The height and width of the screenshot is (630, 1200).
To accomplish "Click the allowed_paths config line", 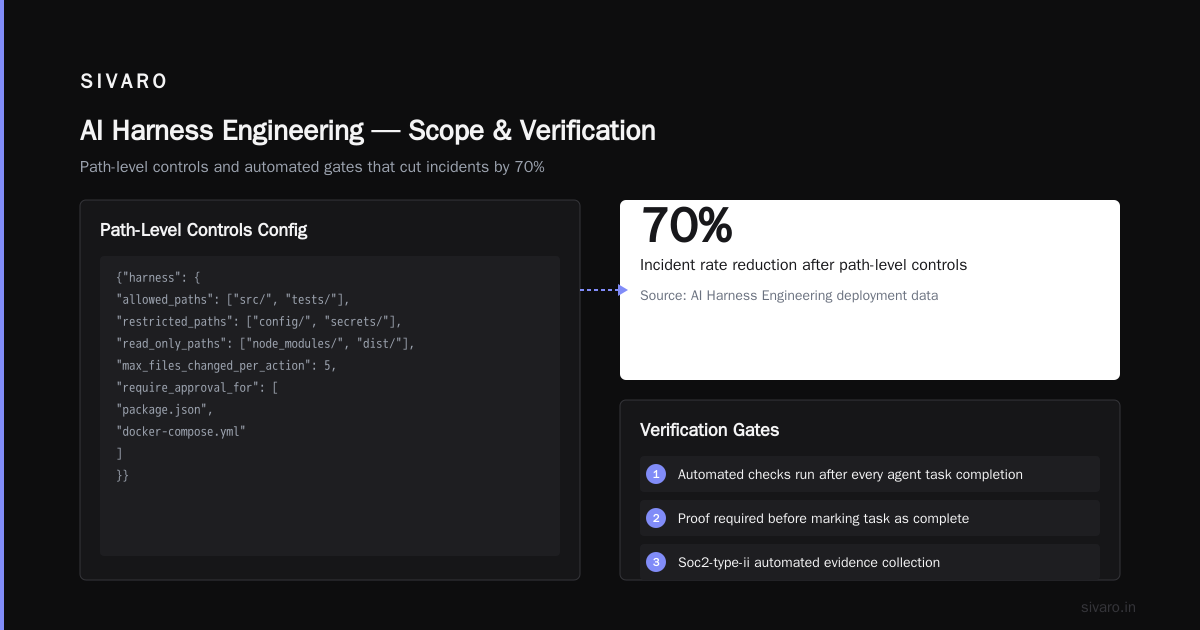I will tap(233, 299).
